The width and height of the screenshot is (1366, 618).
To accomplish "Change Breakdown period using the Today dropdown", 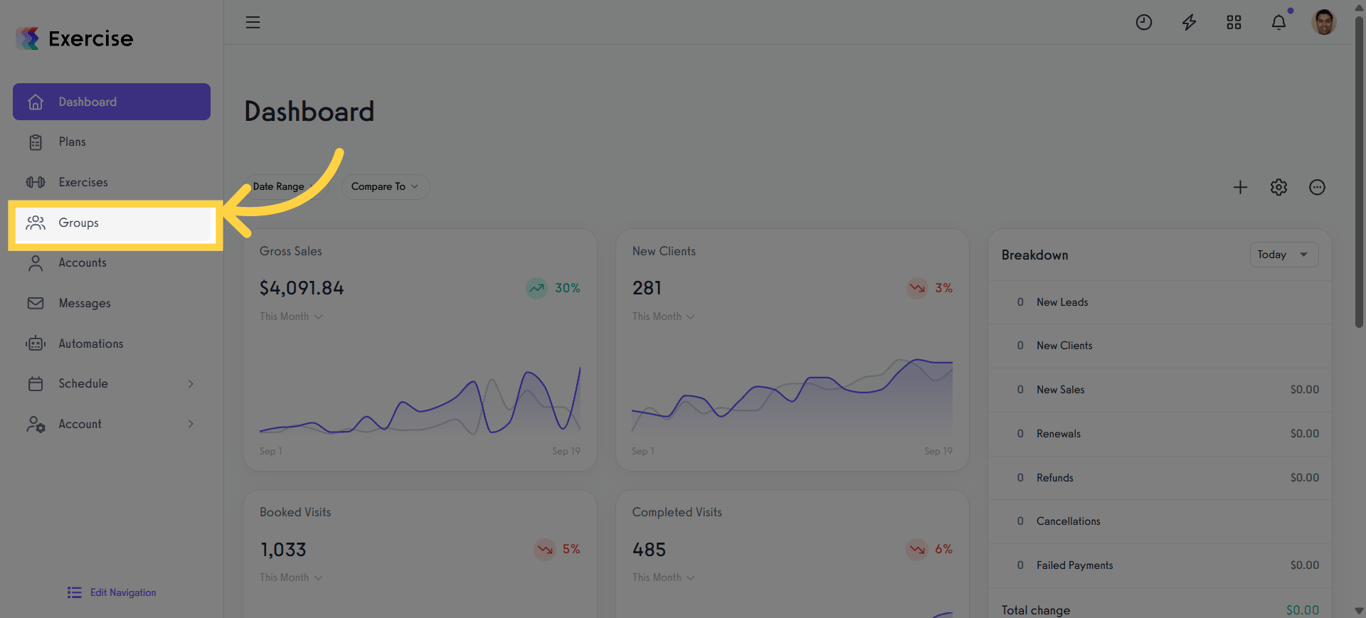I will 1283,254.
